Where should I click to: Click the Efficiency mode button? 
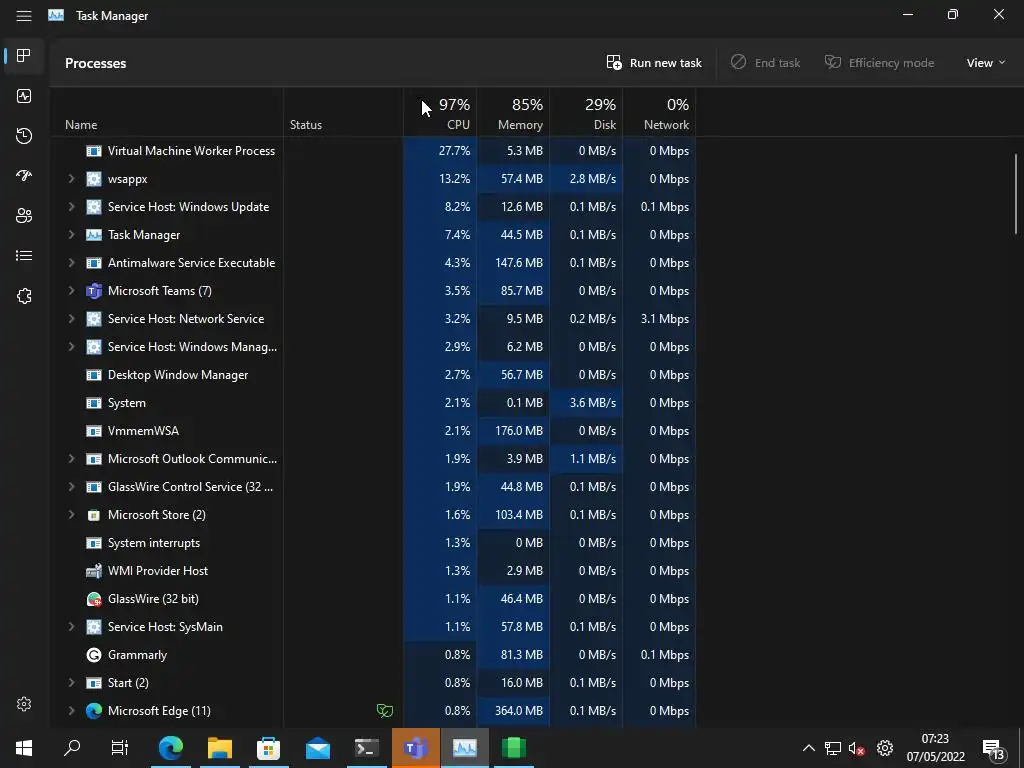[x=879, y=63]
